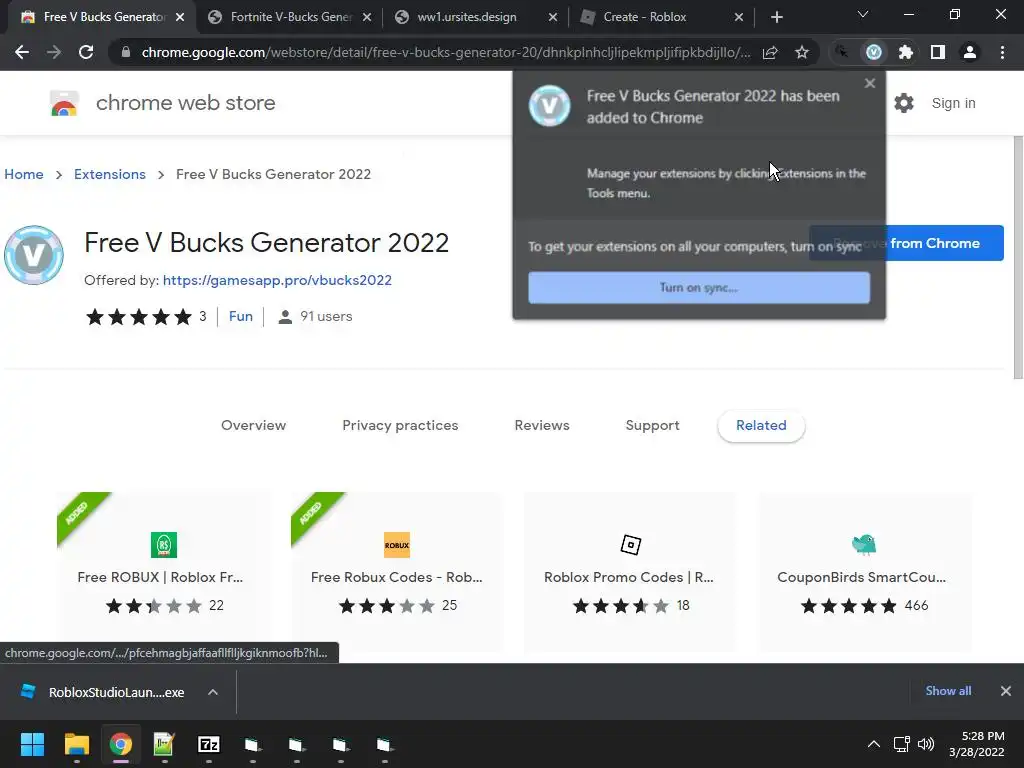
Task: Open Chrome Web Store settings gear
Action: [x=904, y=103]
